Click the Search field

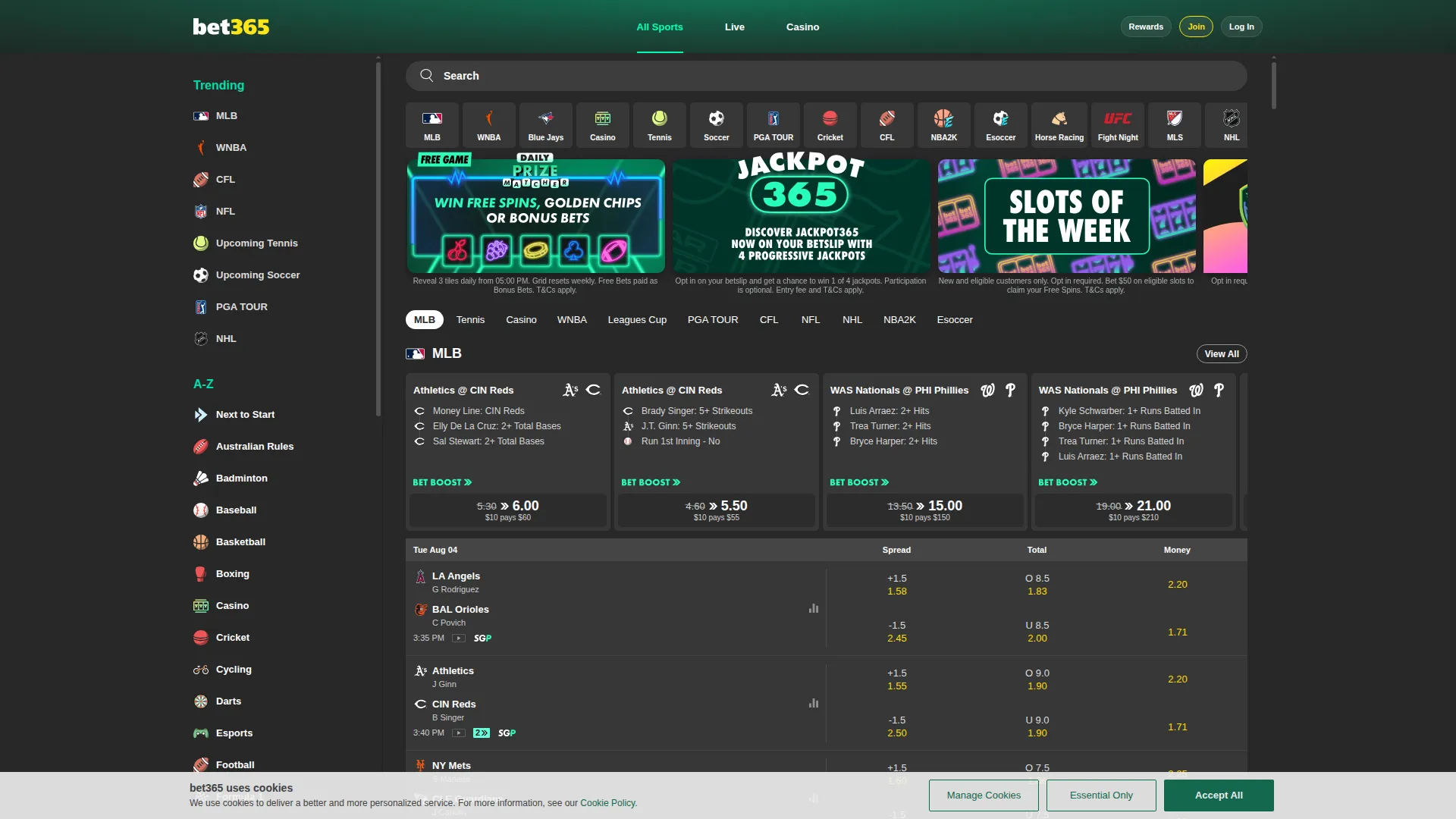coord(826,76)
